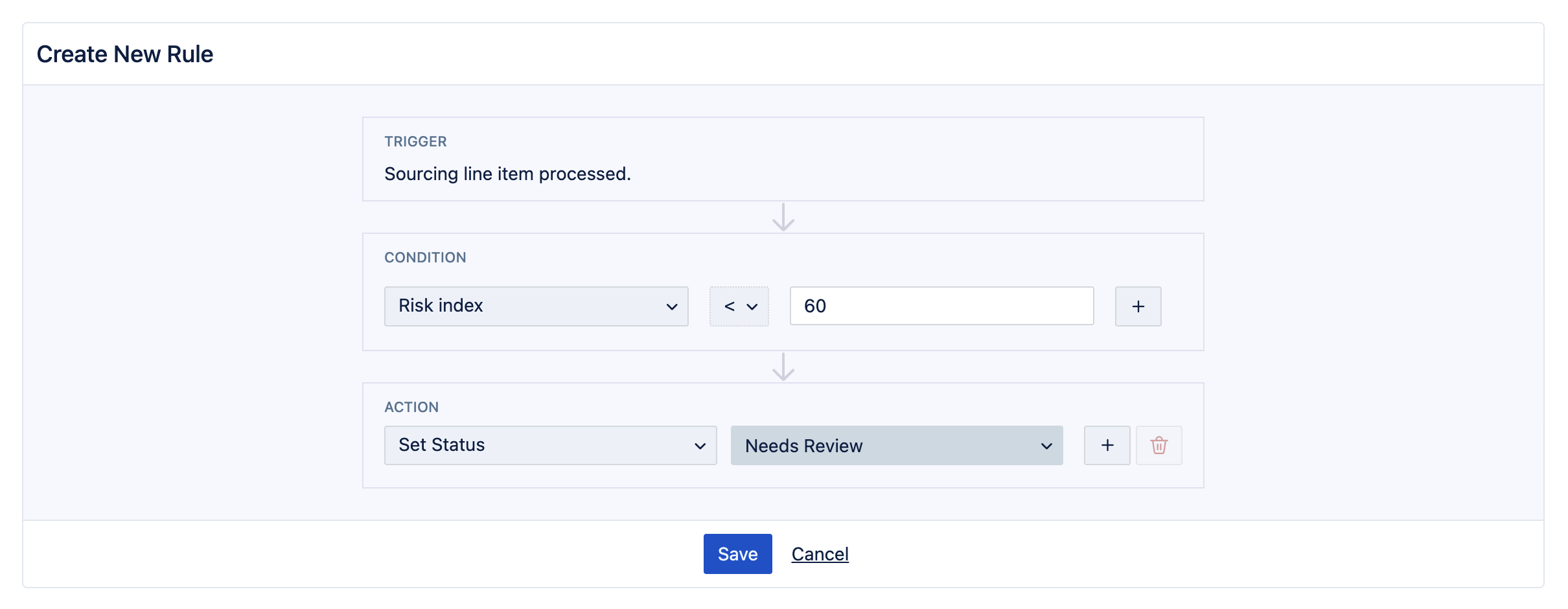The height and width of the screenshot is (609, 1568).
Task: Click the Cancel link
Action: [820, 554]
